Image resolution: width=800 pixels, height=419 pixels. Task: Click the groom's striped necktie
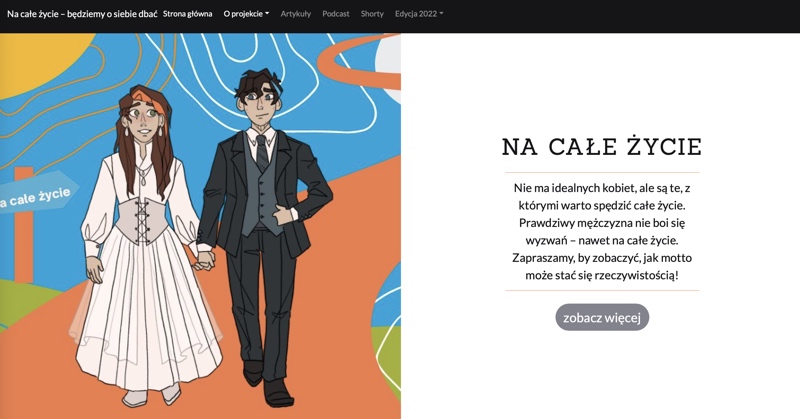pos(262,152)
